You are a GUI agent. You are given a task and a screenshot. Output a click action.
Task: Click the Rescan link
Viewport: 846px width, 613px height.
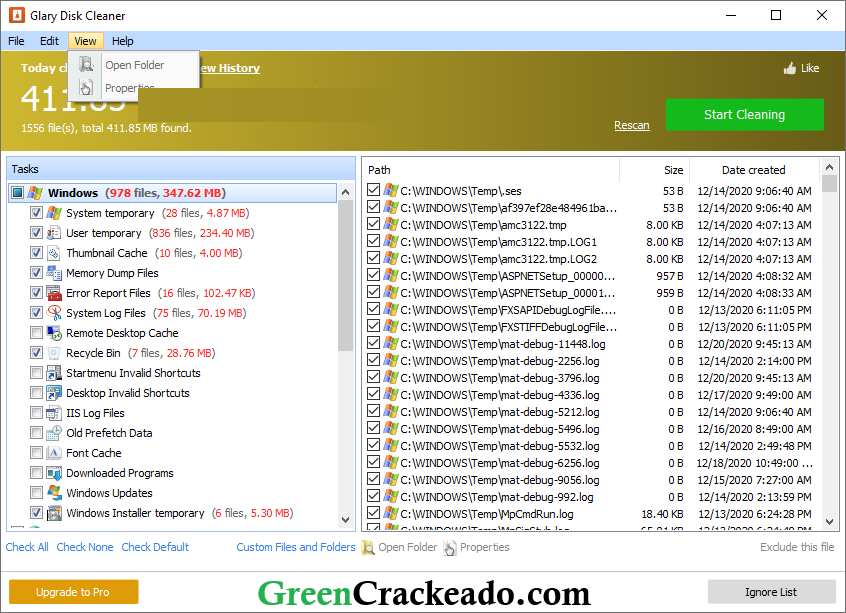(632, 124)
